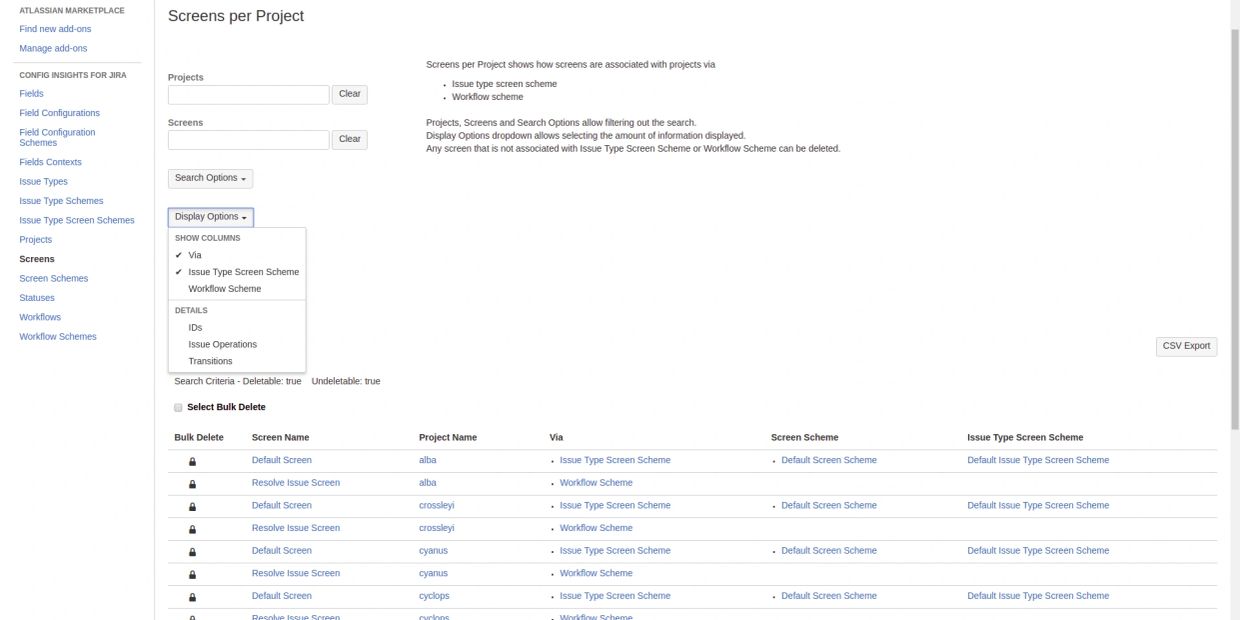Open Default Issue Type Screen Scheme in cyanus row
The height and width of the screenshot is (620, 1240).
pyautogui.click(x=1038, y=550)
